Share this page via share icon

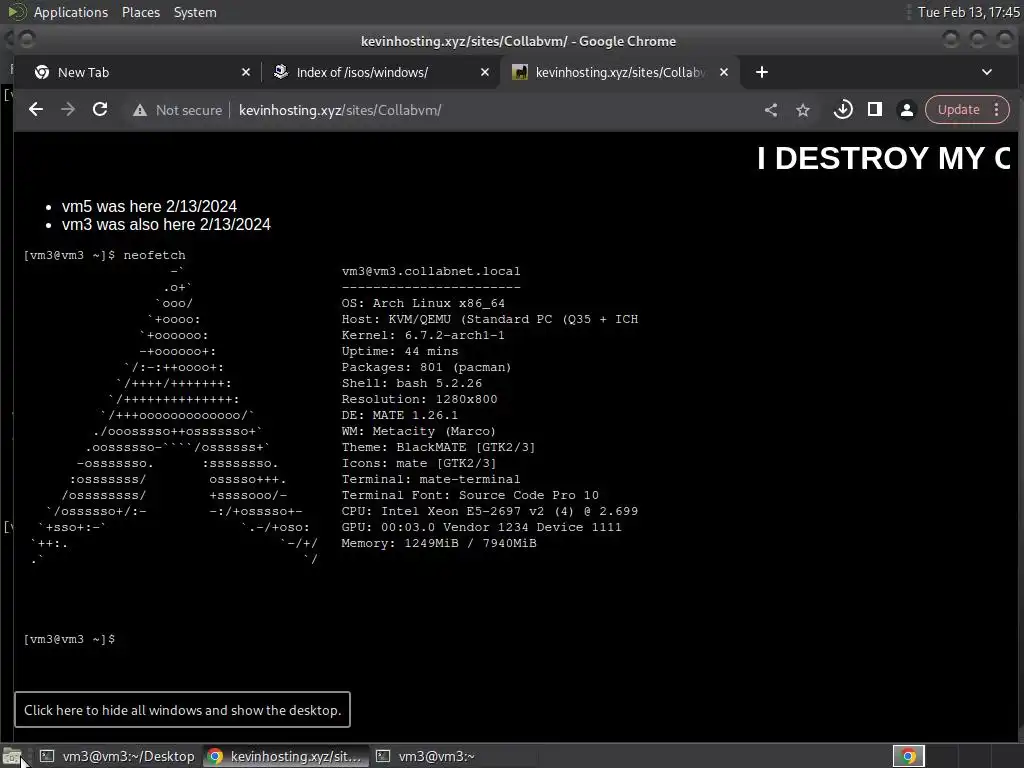(x=771, y=110)
